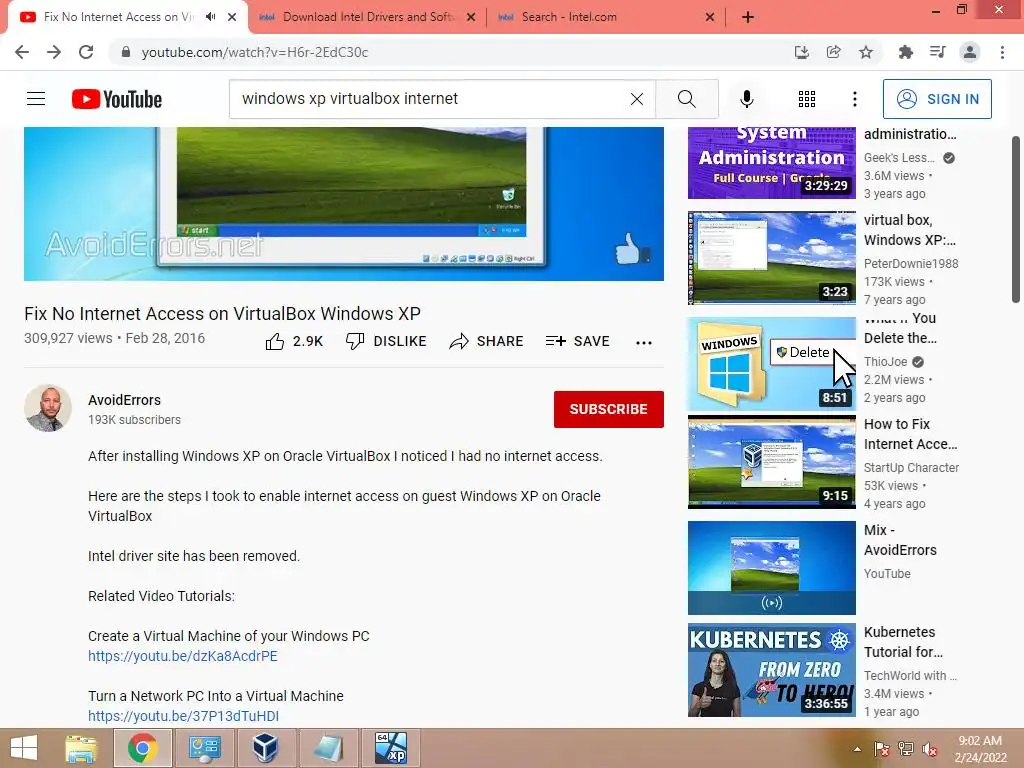The image size is (1024, 768).
Task: Share the video
Action: tap(487, 341)
